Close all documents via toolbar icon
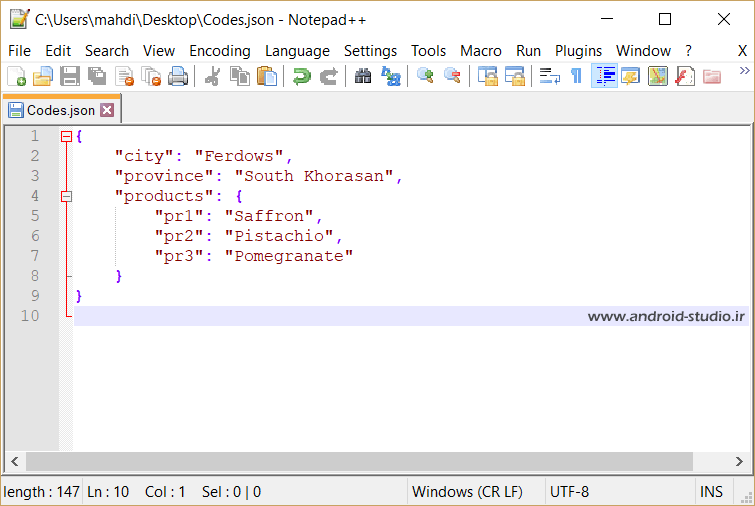The height and width of the screenshot is (506, 755). (x=151, y=76)
